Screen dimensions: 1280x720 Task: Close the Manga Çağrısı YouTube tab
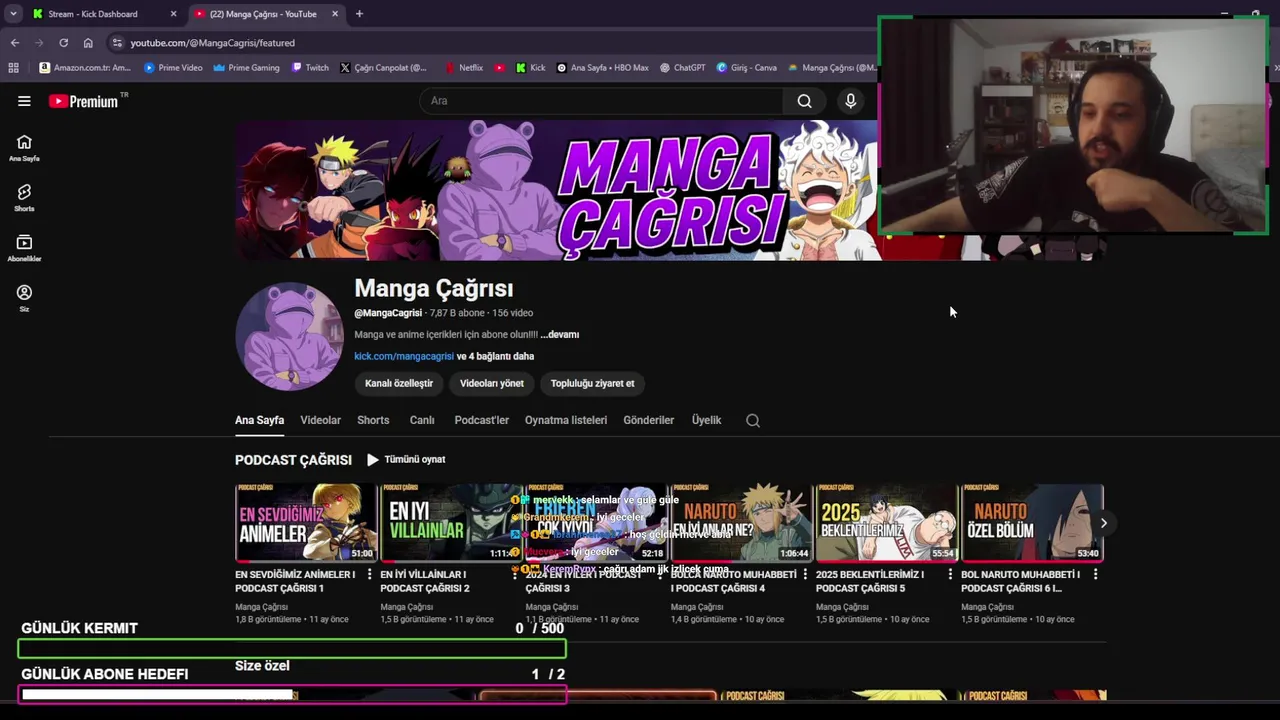pos(335,14)
